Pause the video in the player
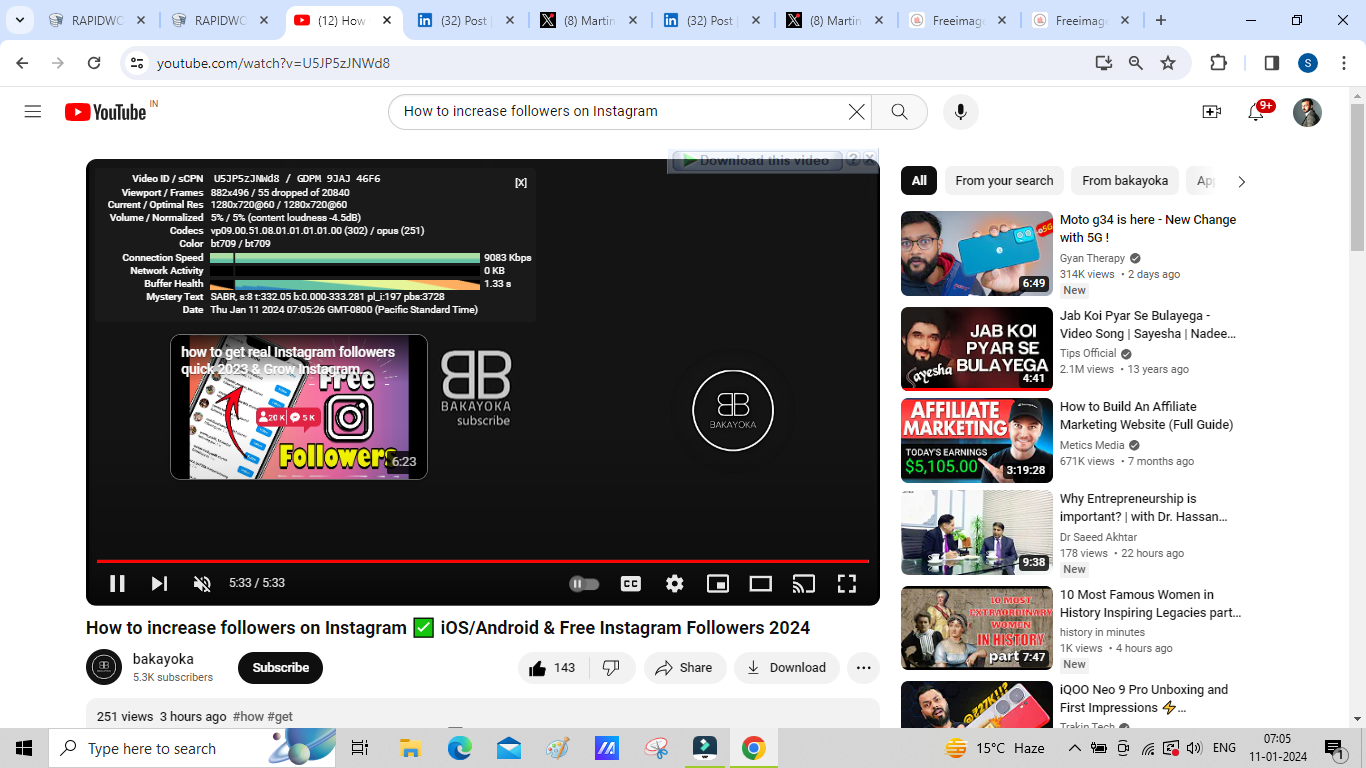Screen dimensions: 1366x768 click(117, 583)
